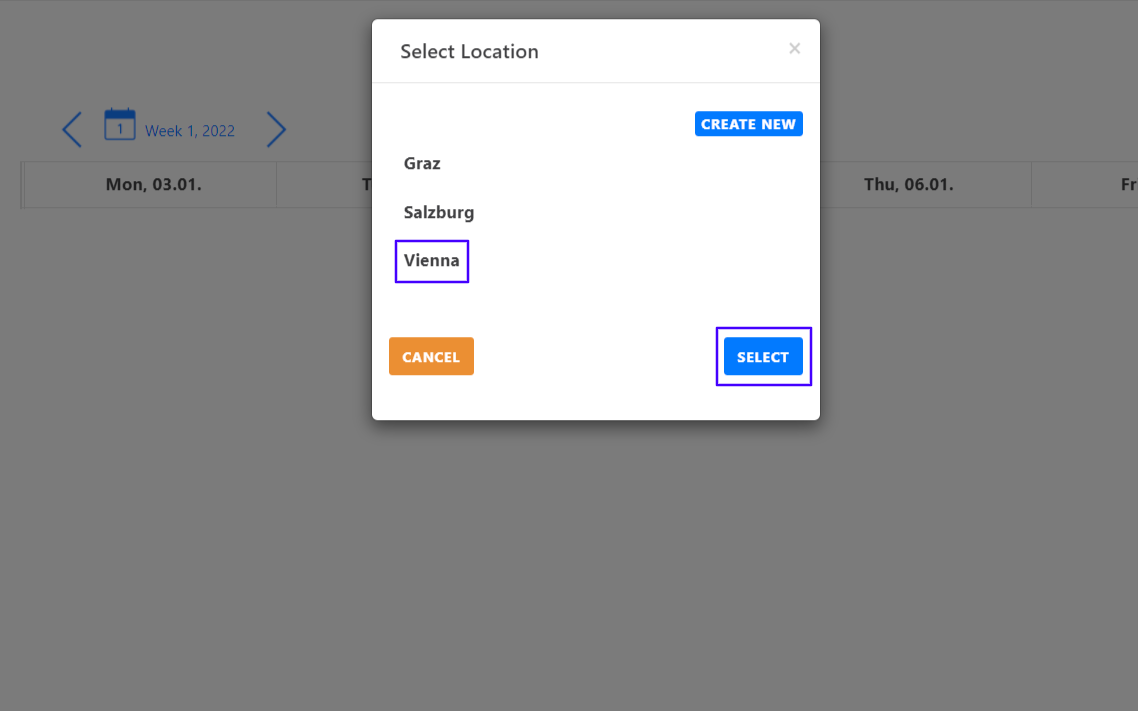Advance to the next week with the right arrow
The image size is (1138, 711).
point(276,129)
